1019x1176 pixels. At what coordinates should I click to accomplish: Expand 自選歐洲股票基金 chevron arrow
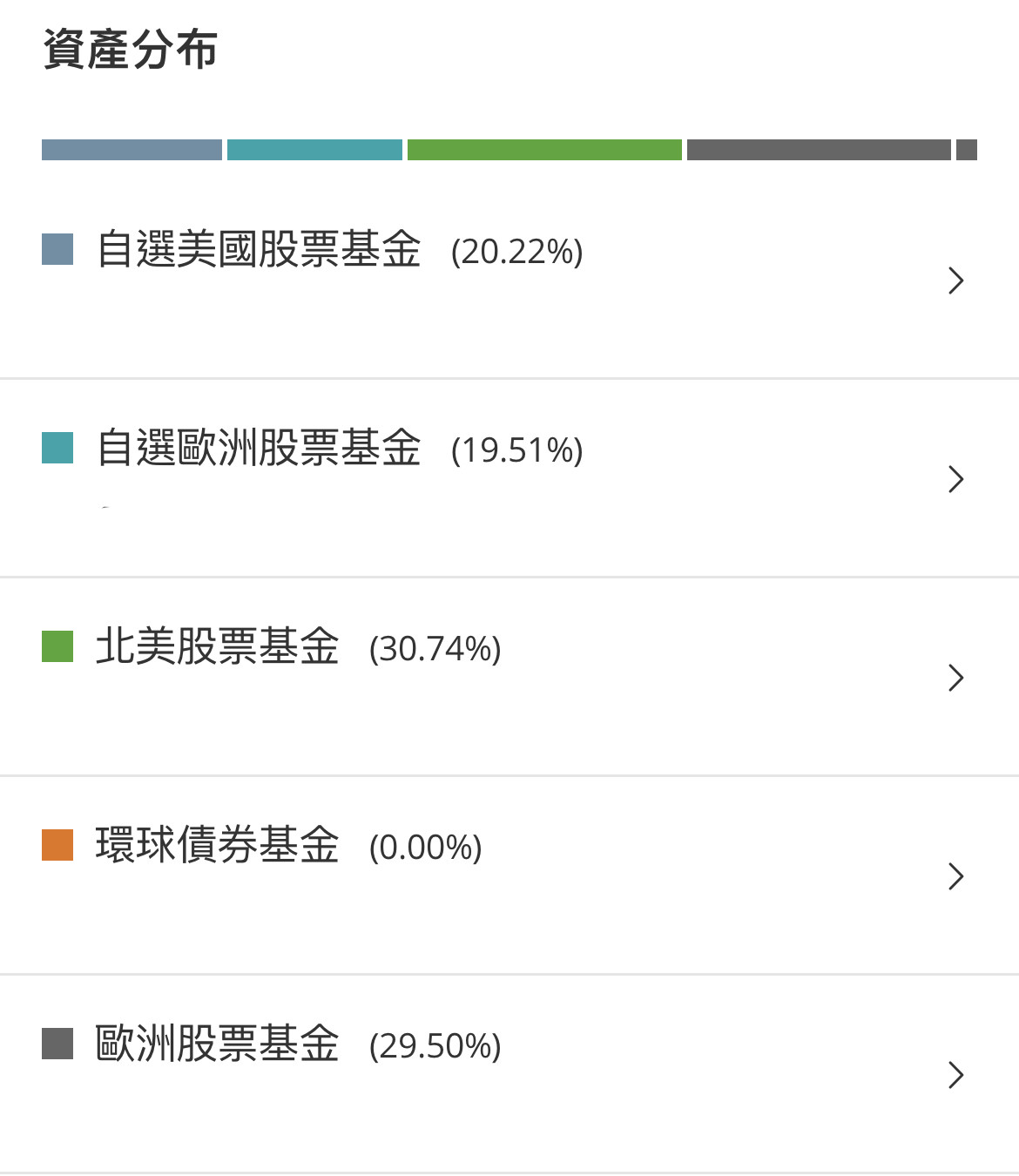point(955,479)
